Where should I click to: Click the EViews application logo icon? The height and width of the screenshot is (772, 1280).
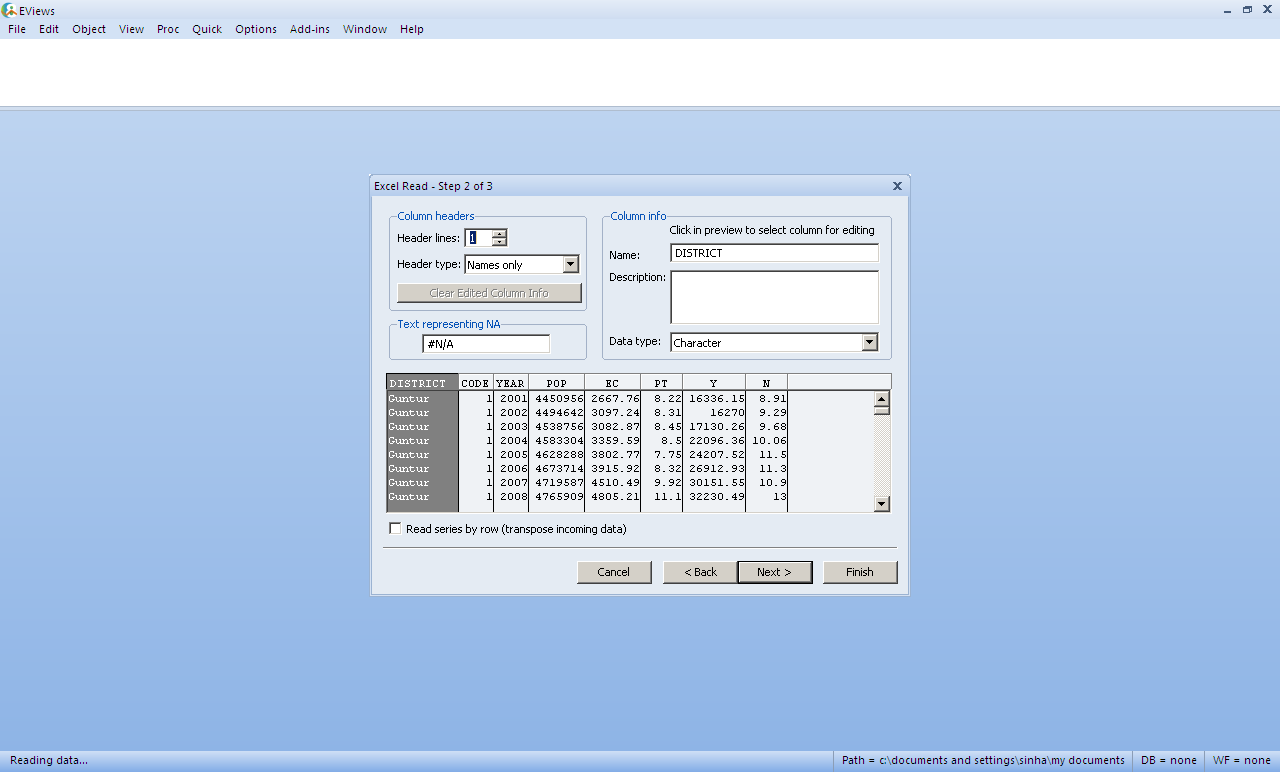pyautogui.click(x=9, y=10)
